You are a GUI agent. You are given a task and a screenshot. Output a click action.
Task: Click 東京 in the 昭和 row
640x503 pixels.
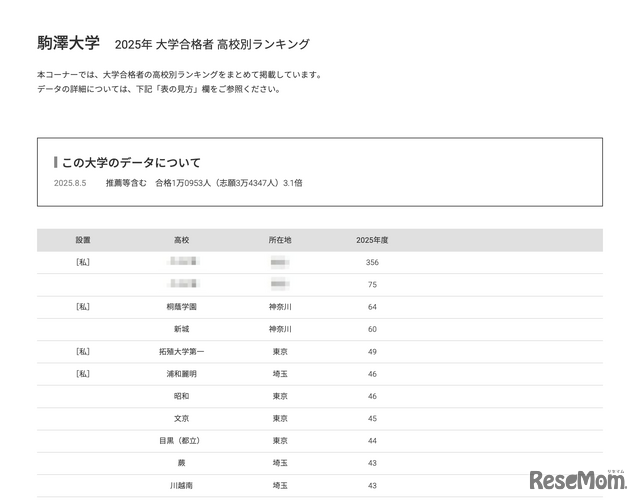pos(280,396)
